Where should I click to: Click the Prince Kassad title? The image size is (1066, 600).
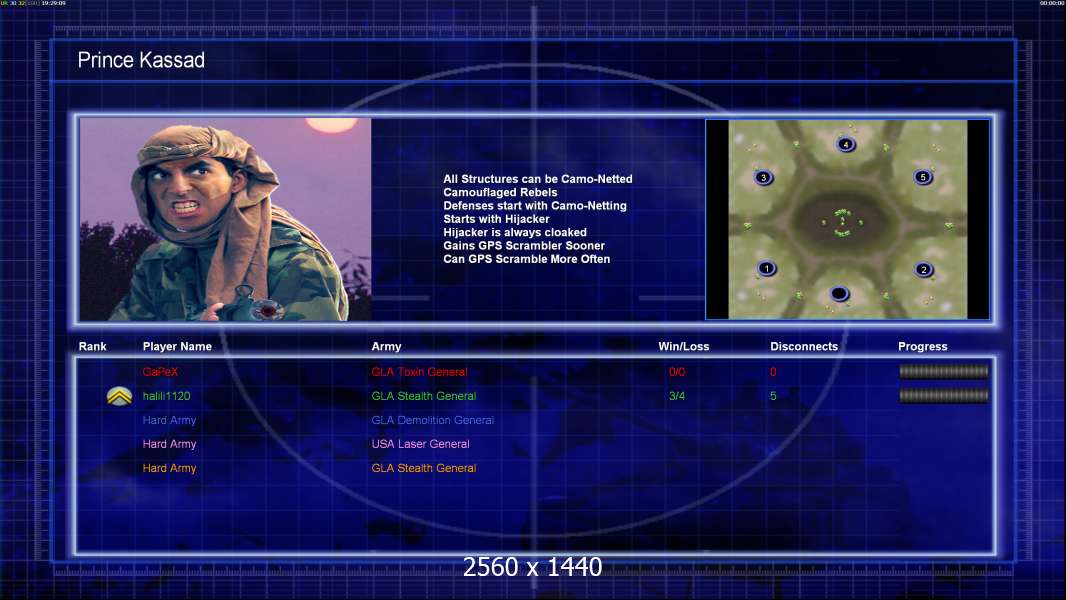pyautogui.click(x=141, y=60)
